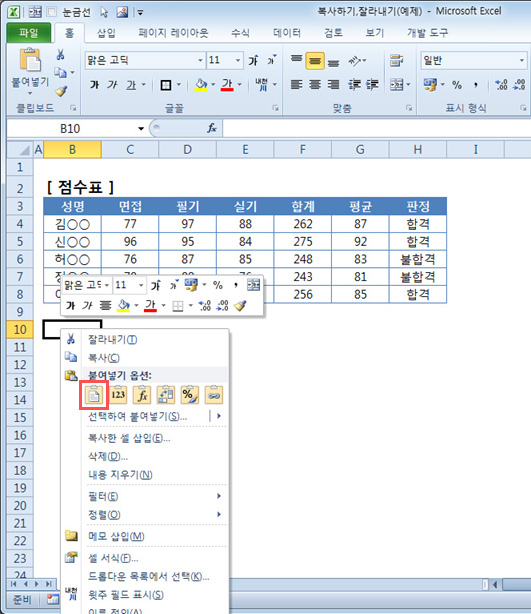Click the Copy icon in ribbon clipboard group

point(60,72)
